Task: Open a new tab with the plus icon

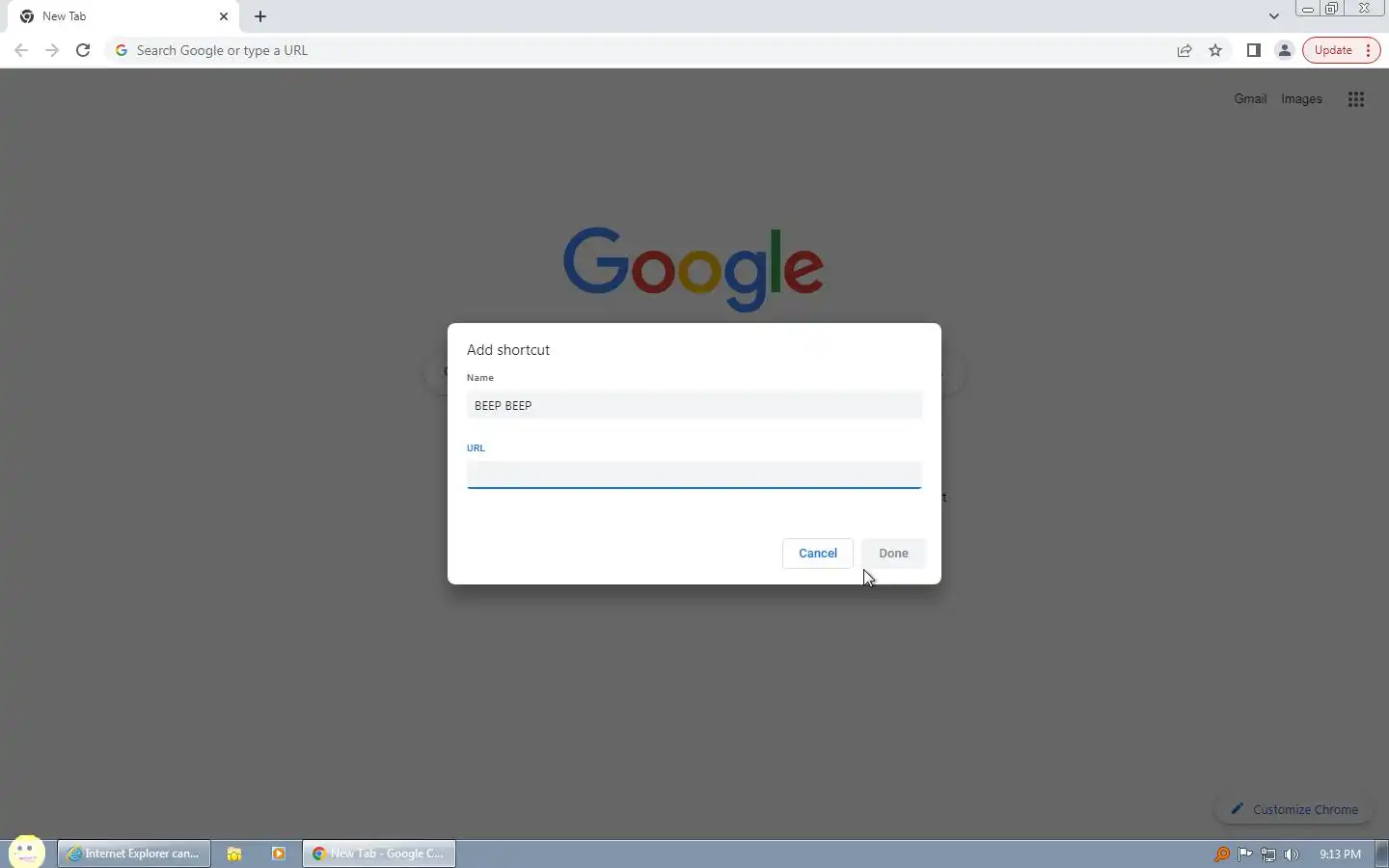Action: 260,16
